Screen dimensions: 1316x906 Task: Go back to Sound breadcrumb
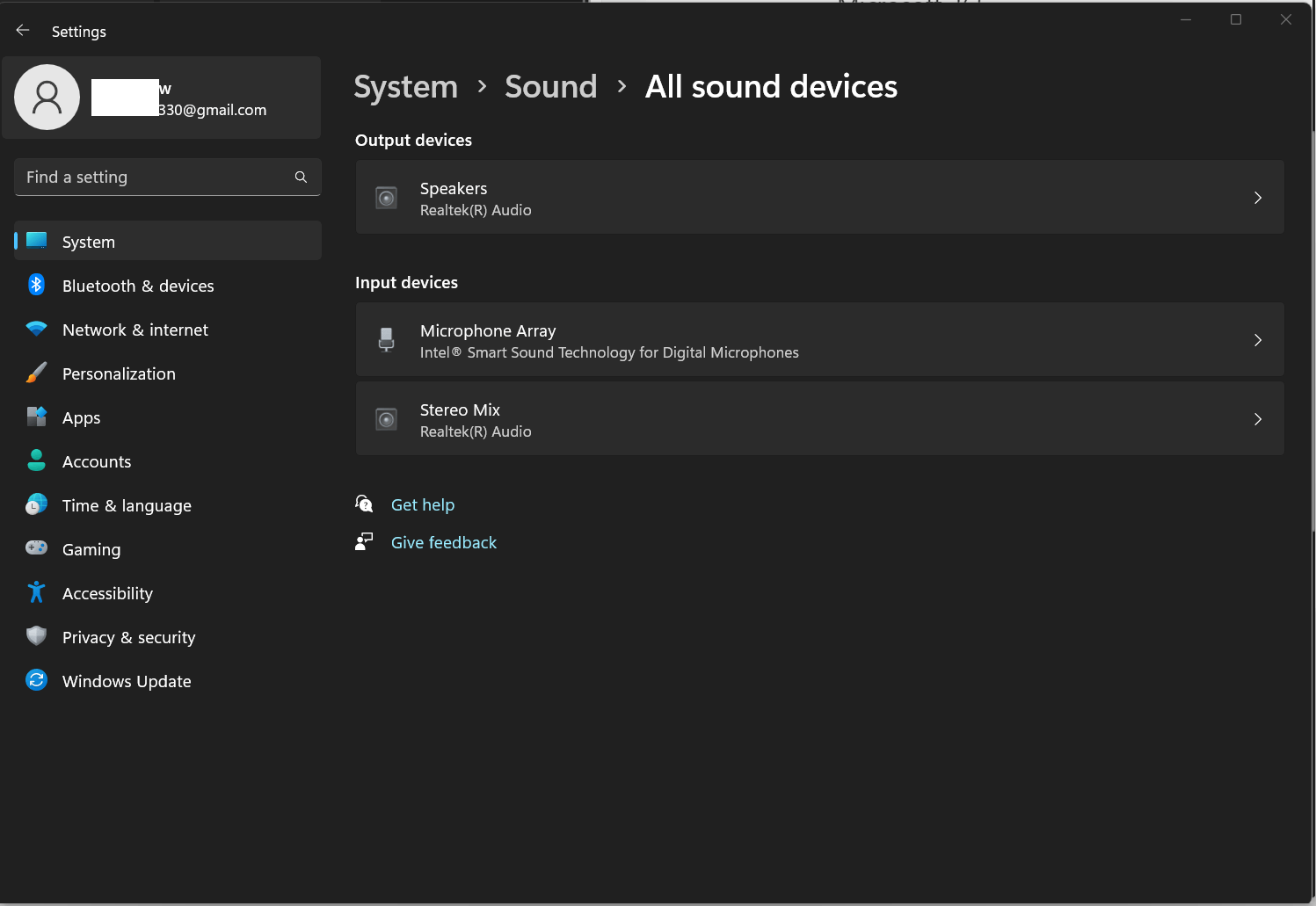click(551, 86)
